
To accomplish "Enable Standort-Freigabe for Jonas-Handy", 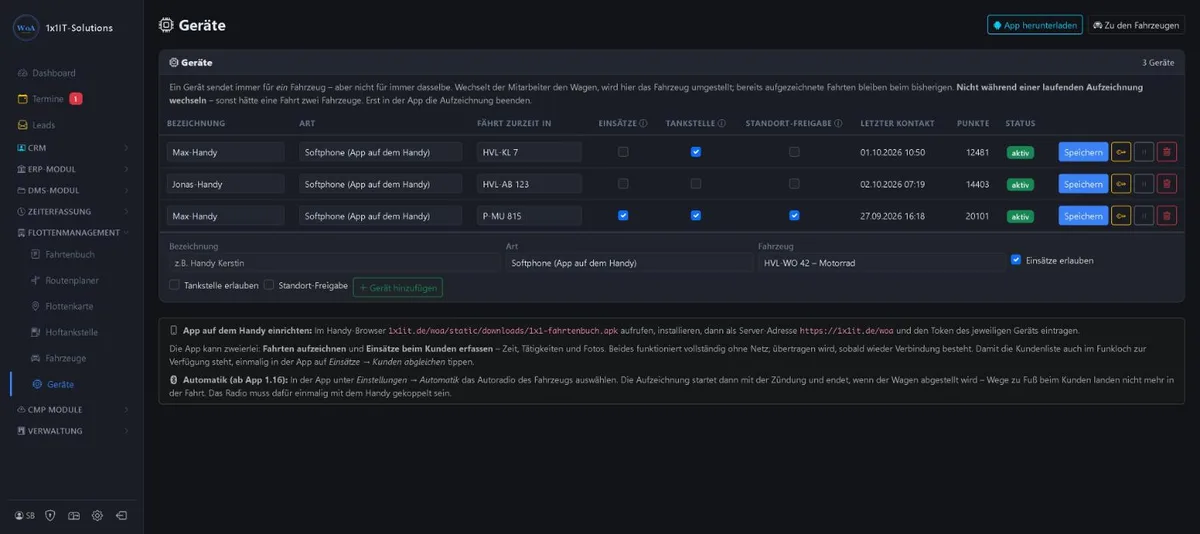I will tap(794, 184).
